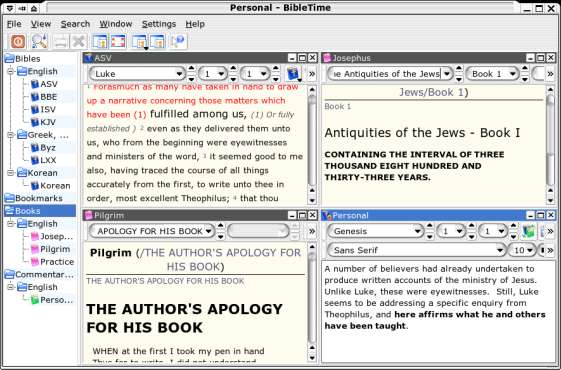Collapse the Greek branch in the tree
Viewport: 561px width, 370px height.
[11, 135]
